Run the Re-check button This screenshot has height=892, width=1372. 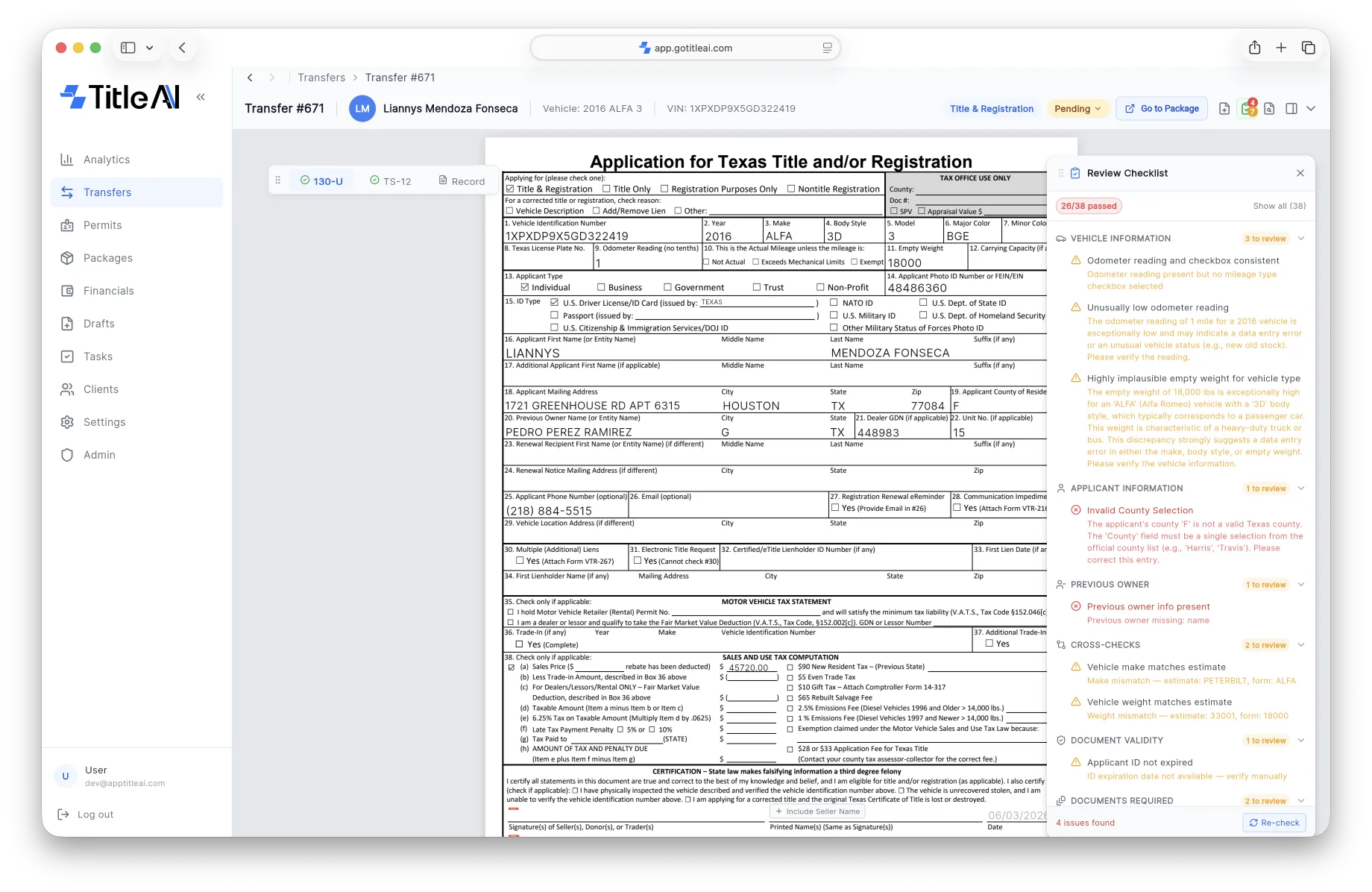[x=1274, y=823]
